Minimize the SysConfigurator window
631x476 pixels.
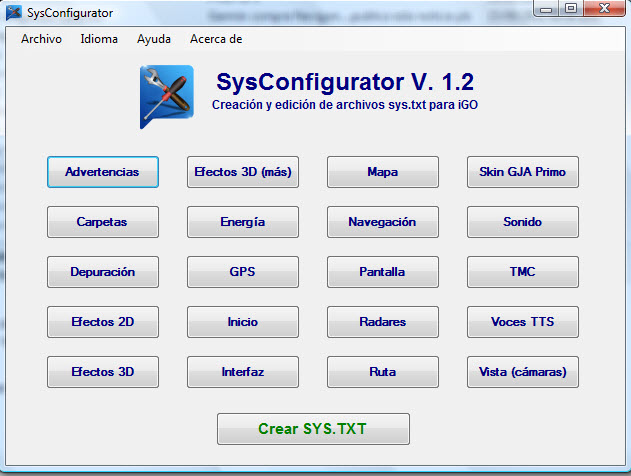(546, 8)
